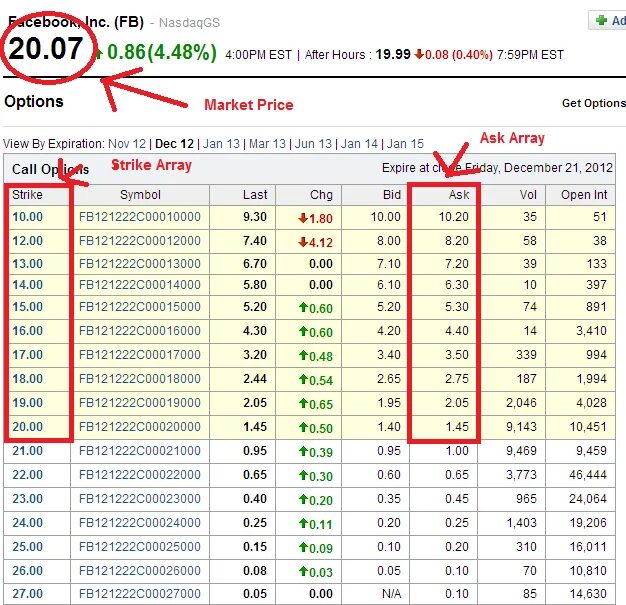
Task: Open the Get Options link
Action: point(594,103)
